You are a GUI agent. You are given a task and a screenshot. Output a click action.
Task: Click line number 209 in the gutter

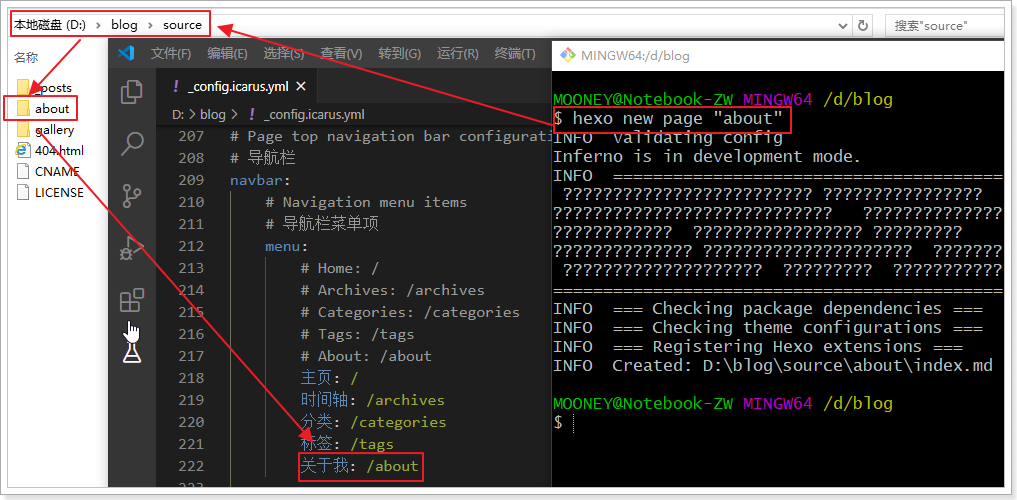(191, 180)
